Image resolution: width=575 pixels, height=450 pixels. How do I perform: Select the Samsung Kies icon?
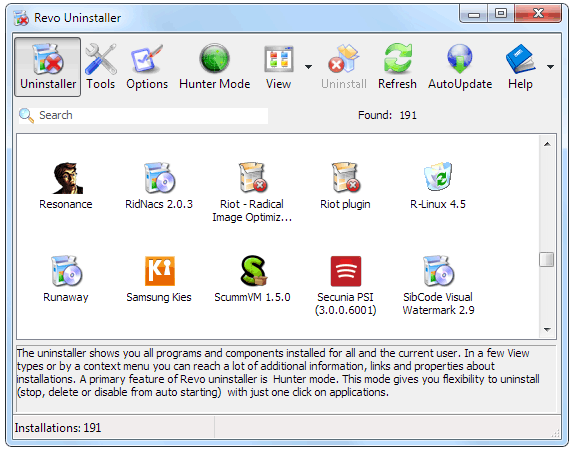pos(160,271)
